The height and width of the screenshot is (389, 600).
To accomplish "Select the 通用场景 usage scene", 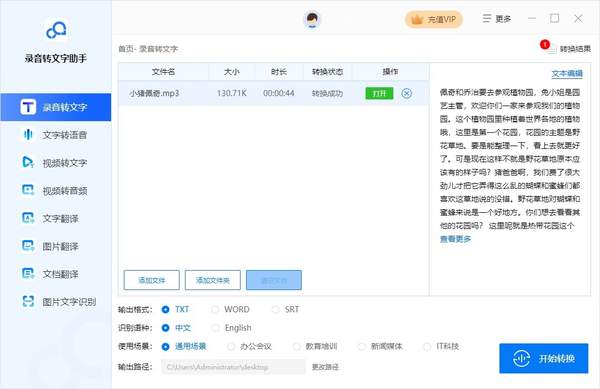I will click(x=165, y=347).
